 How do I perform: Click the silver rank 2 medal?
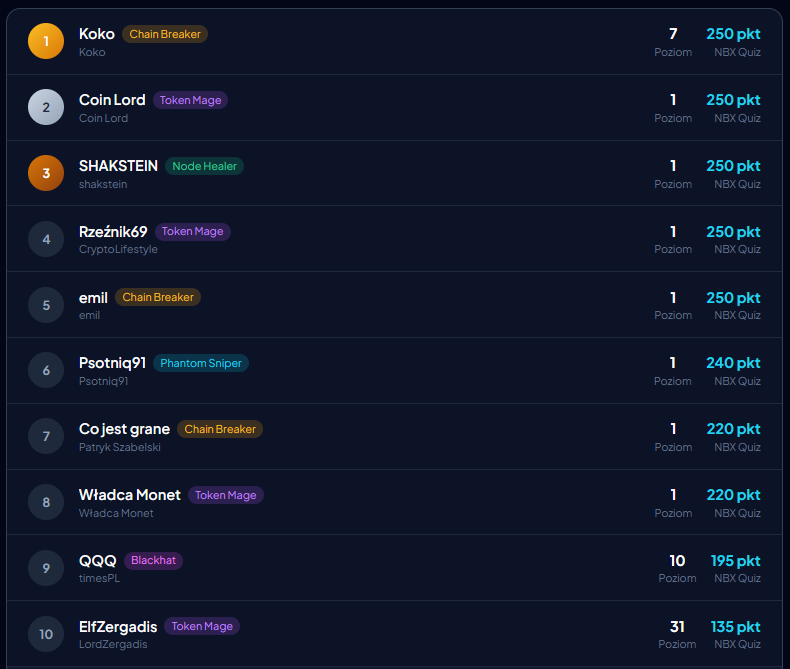[46, 107]
